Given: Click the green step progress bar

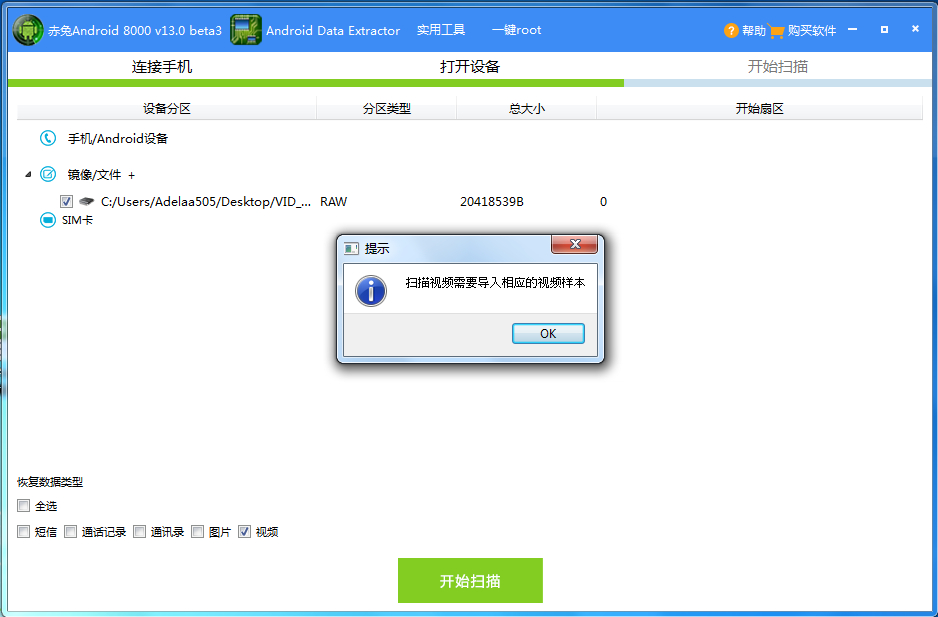Looking at the screenshot, I should coord(316,83).
